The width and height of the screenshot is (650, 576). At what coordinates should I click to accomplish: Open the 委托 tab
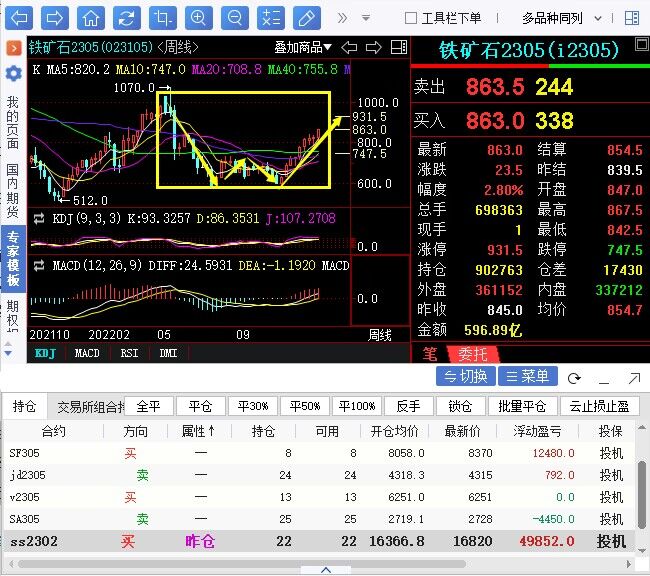click(x=473, y=353)
